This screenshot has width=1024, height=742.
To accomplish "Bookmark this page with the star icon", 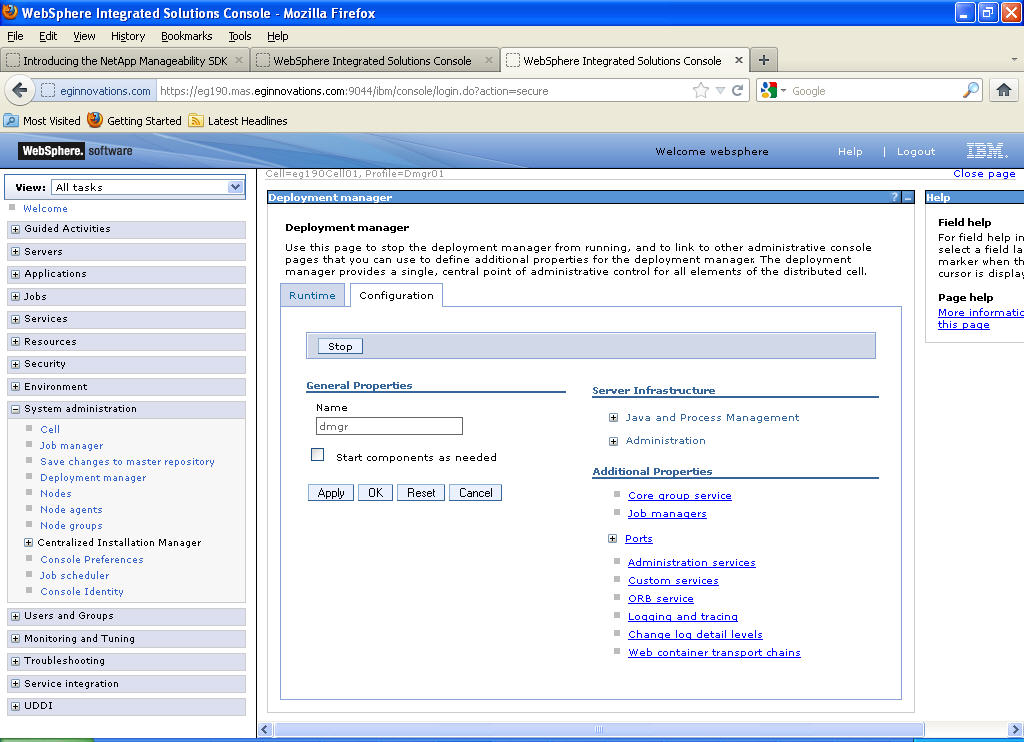I will click(x=701, y=91).
